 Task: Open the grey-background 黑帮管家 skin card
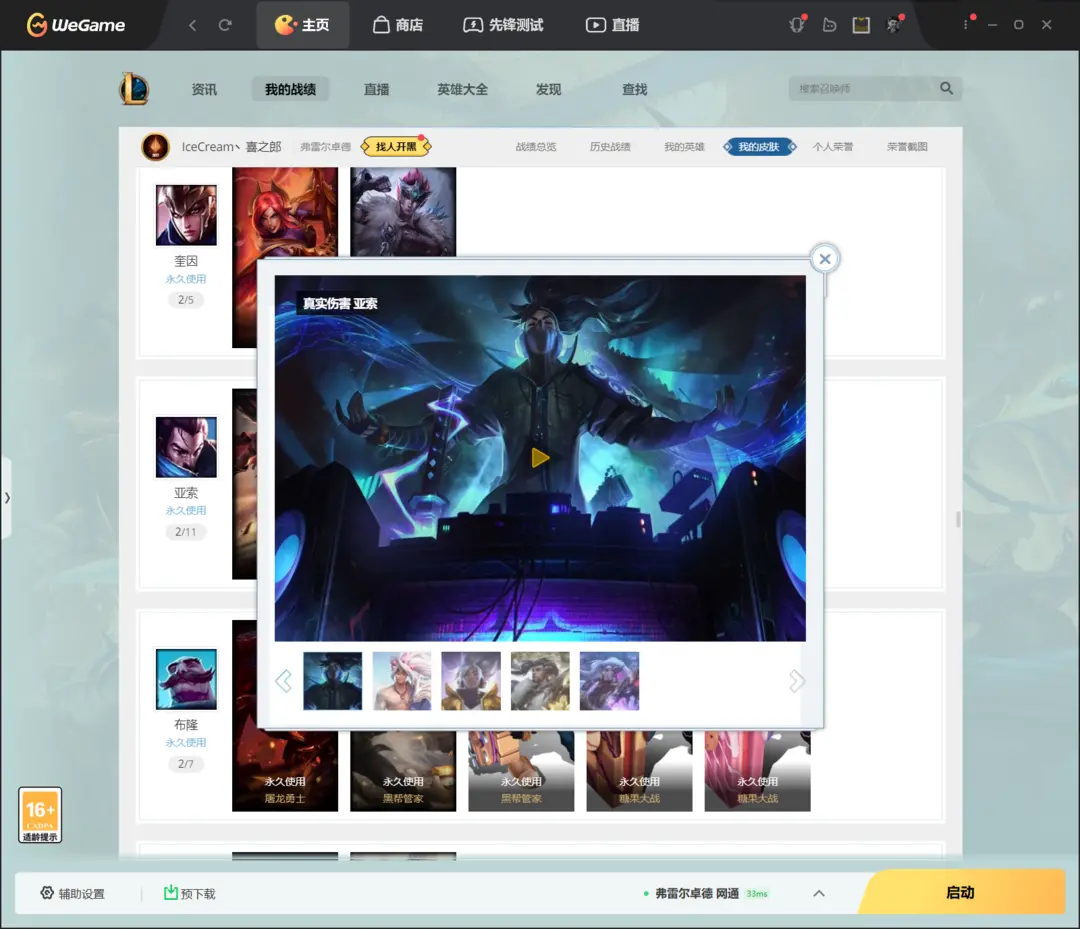point(521,771)
